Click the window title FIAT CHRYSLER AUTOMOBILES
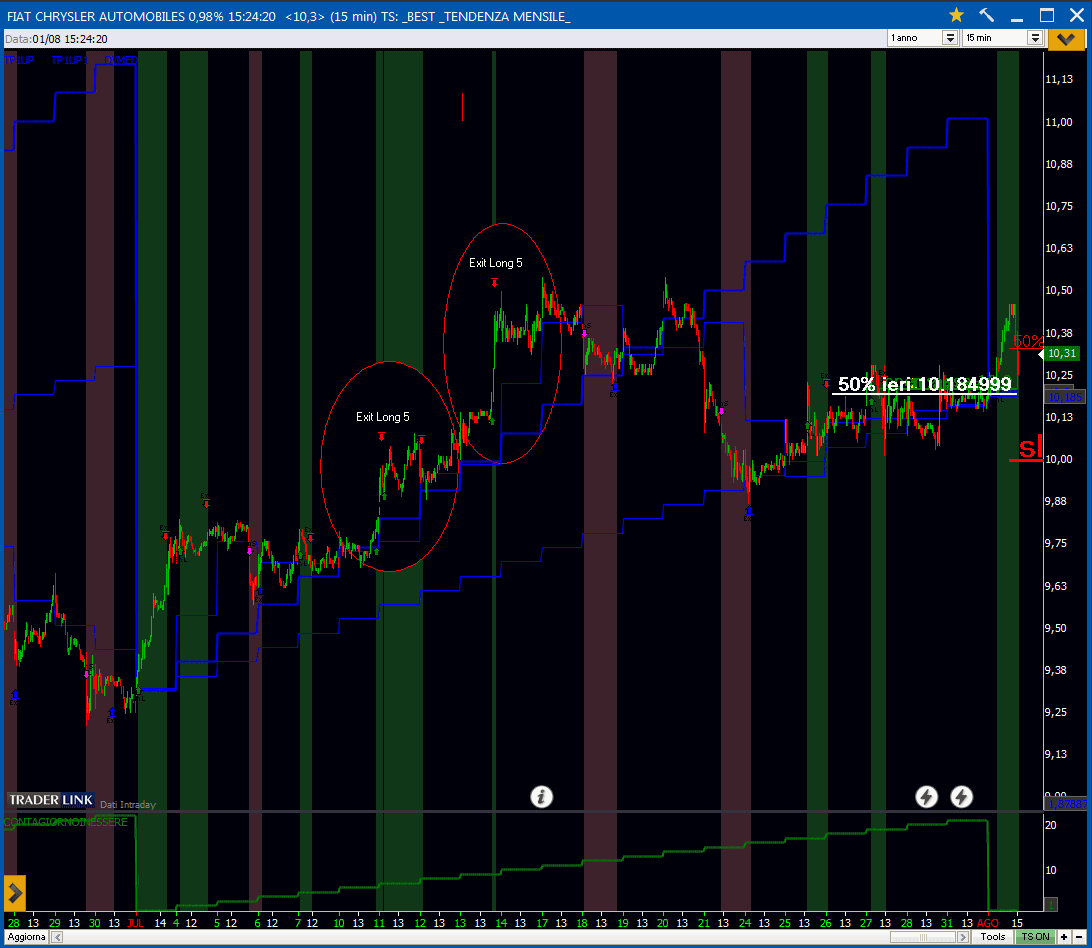1092x948 pixels. tap(95, 16)
